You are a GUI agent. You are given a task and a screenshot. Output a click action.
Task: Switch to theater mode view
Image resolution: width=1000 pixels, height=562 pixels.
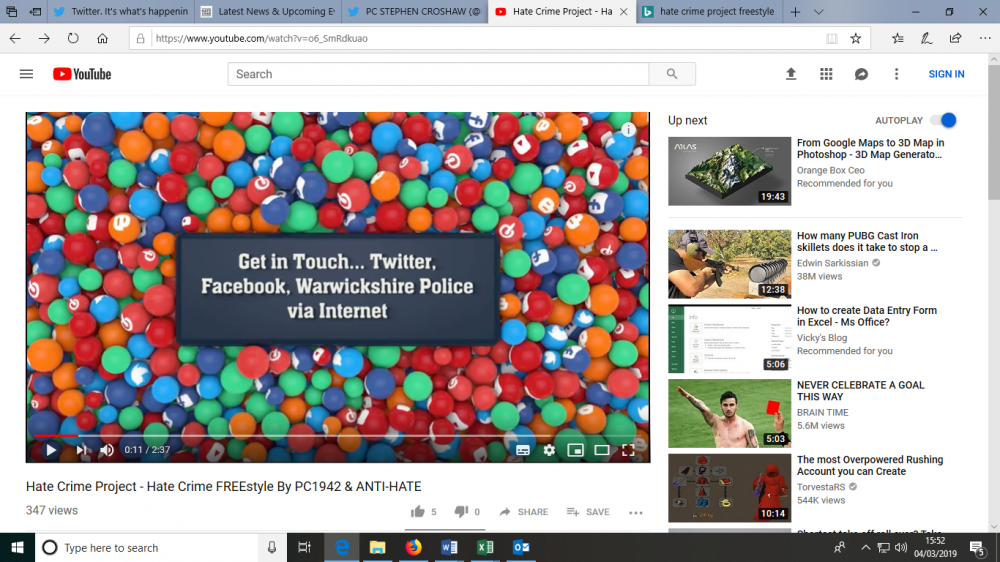(601, 450)
